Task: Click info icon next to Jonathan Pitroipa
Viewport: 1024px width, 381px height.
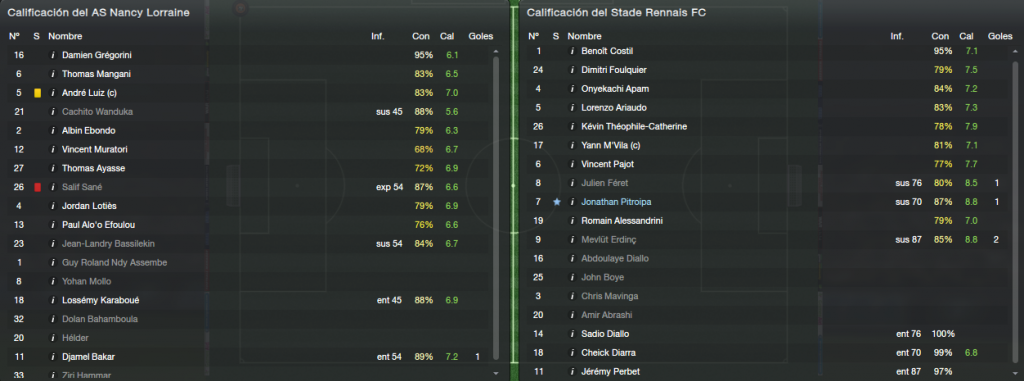Action: point(571,203)
